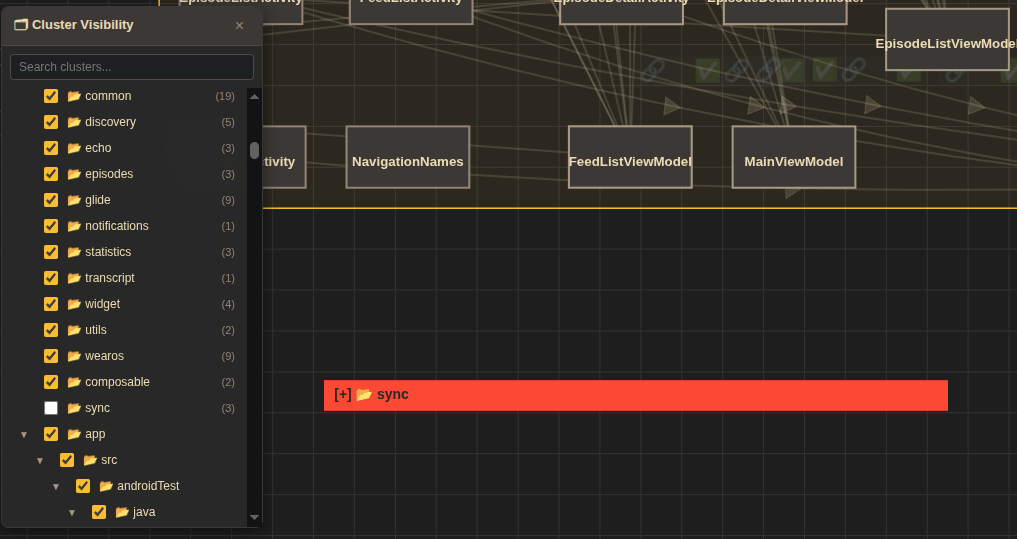The height and width of the screenshot is (539, 1017).
Task: Toggle the wearos cluster checkbox
Action: tap(51, 355)
